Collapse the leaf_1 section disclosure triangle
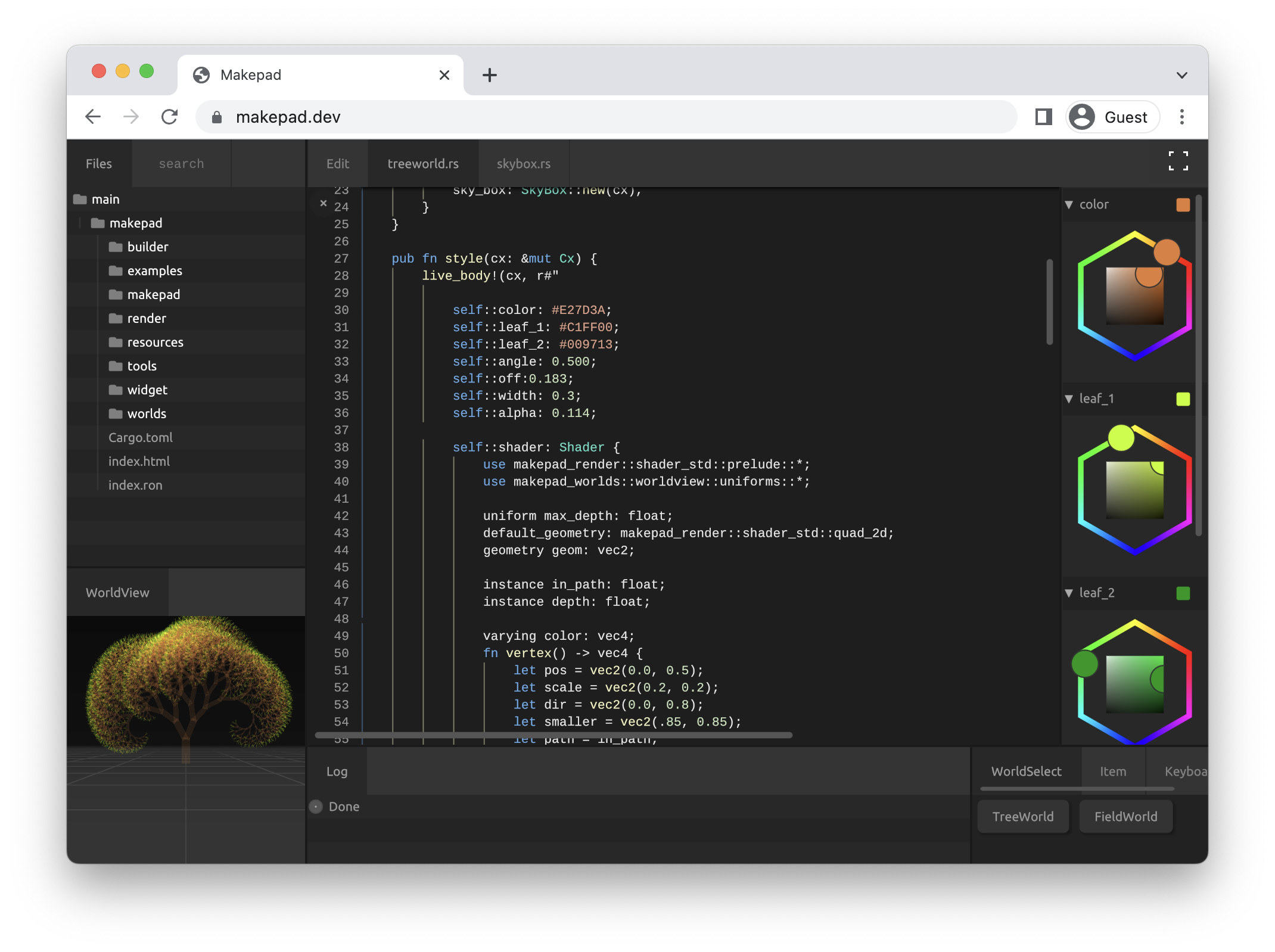This screenshot has height=952, width=1275. [1068, 399]
